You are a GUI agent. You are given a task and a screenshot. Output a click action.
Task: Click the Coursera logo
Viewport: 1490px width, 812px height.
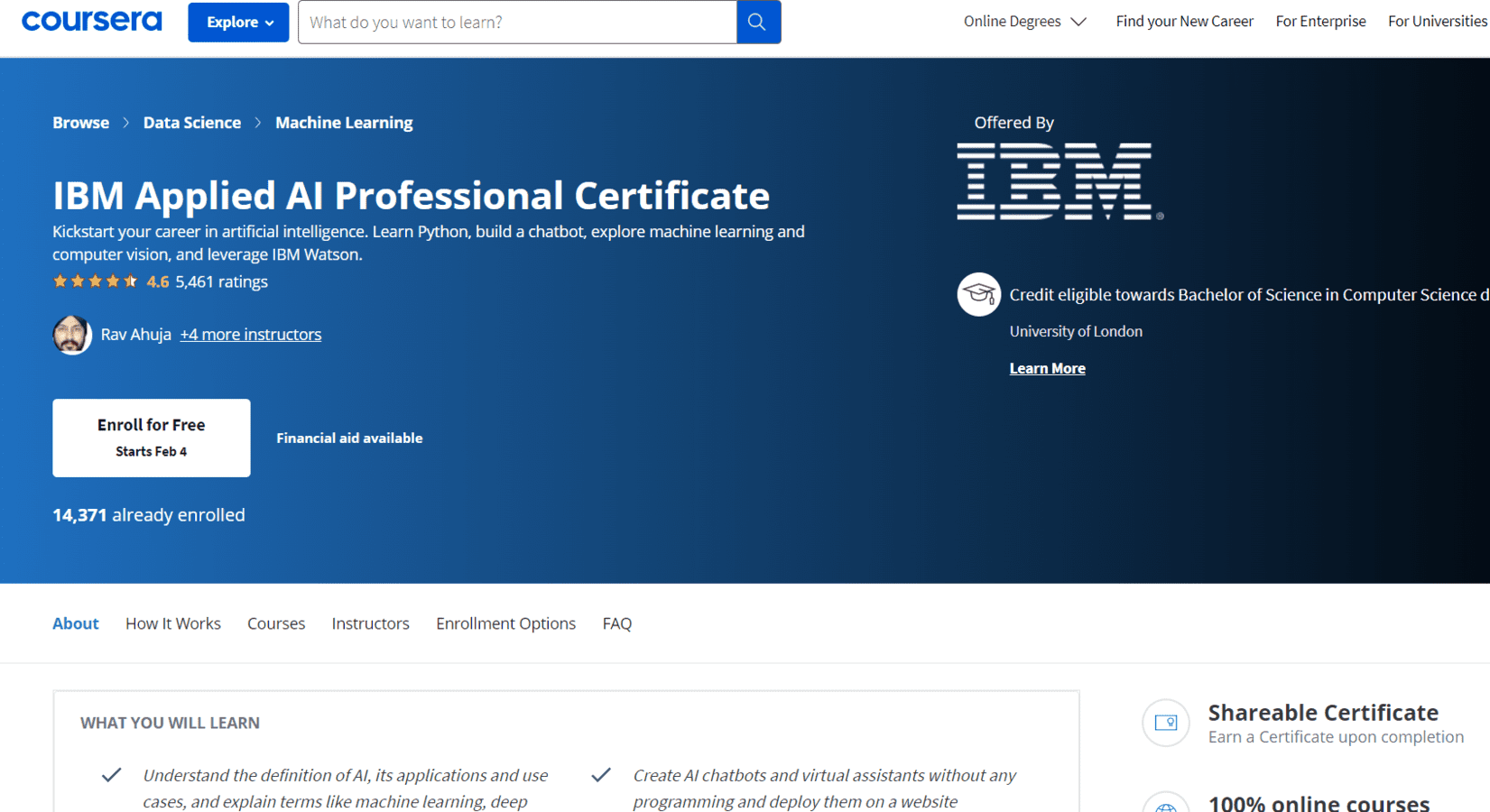pos(91,21)
